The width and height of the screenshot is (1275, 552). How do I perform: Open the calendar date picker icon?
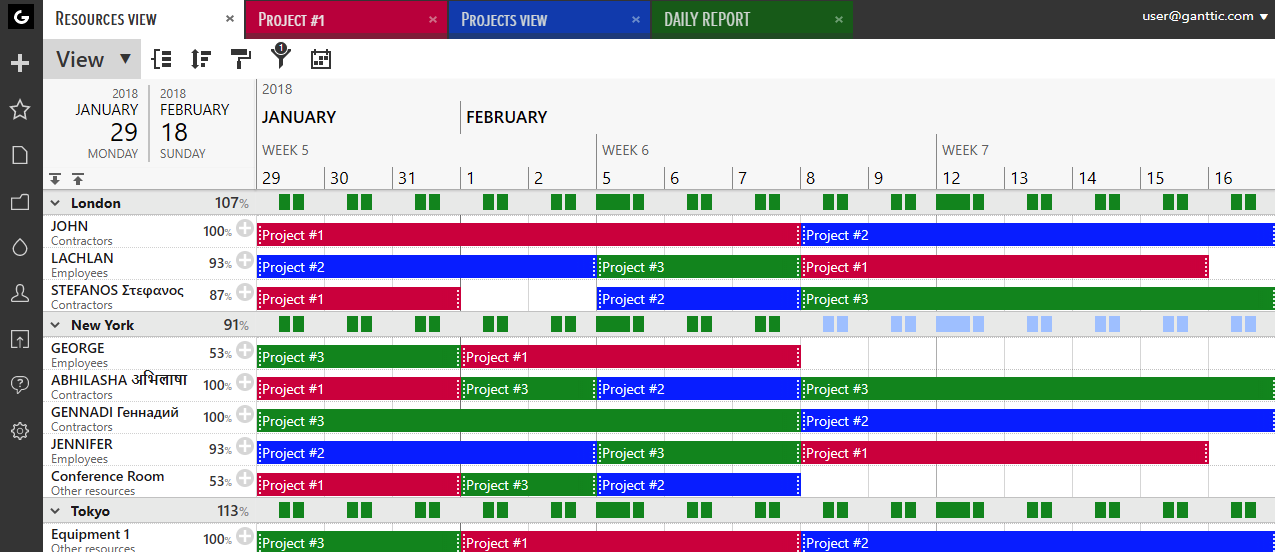(321, 59)
